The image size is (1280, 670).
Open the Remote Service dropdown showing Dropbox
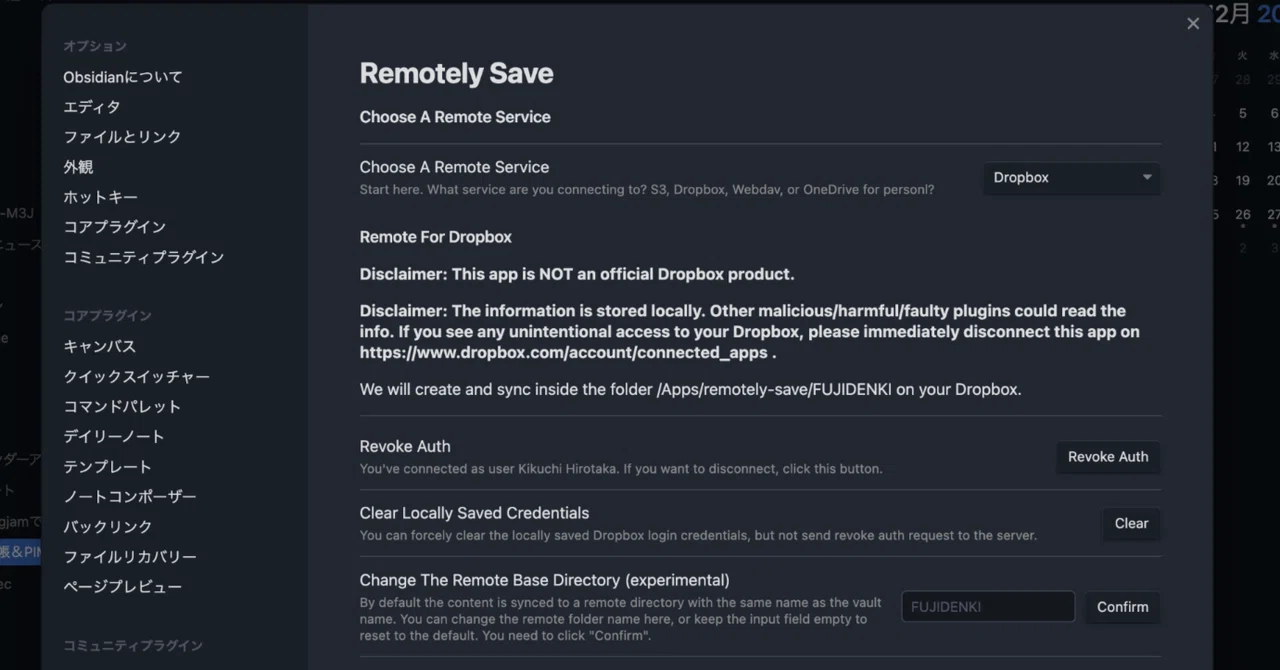click(x=1072, y=178)
